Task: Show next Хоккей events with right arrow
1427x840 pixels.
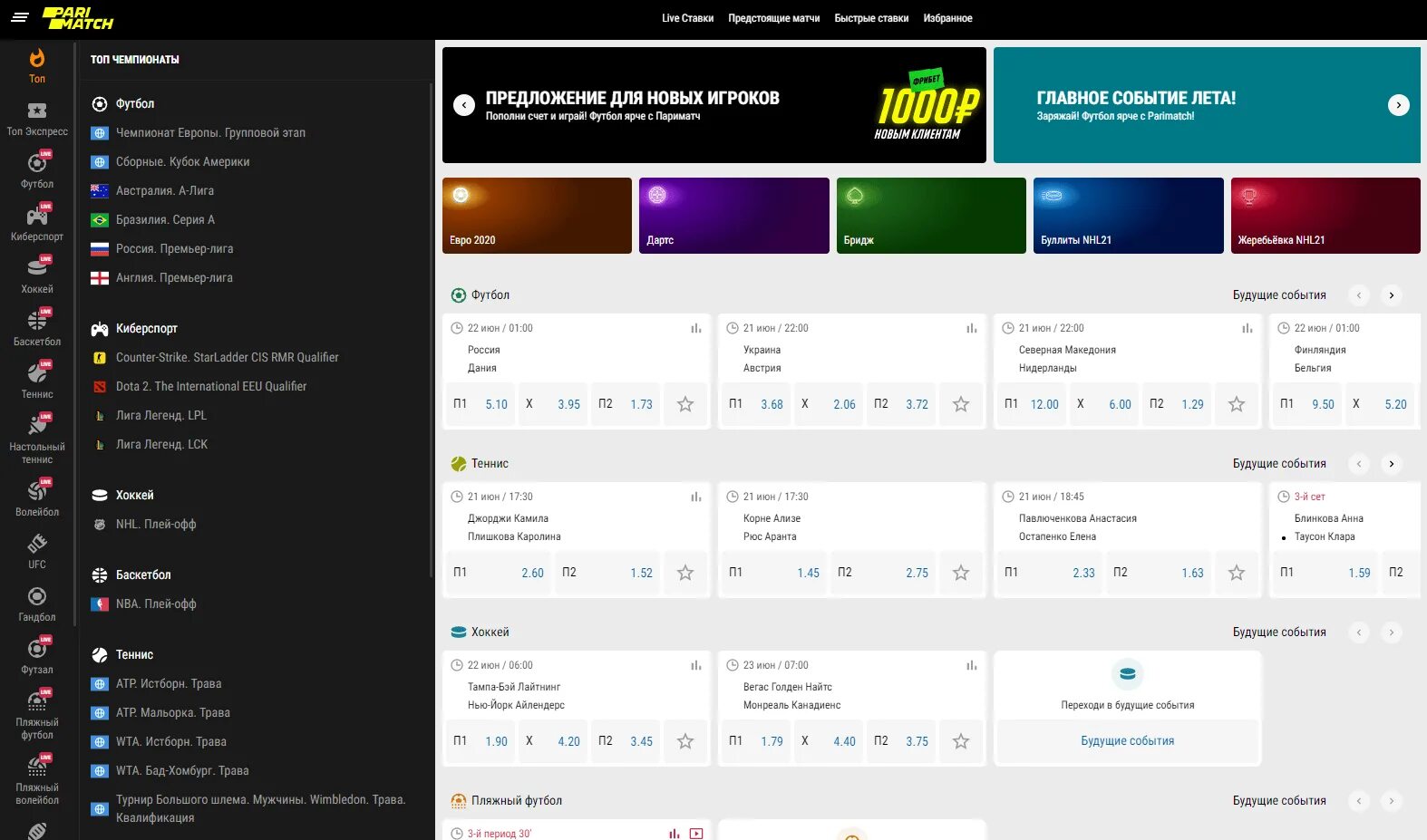Action: (x=1392, y=632)
